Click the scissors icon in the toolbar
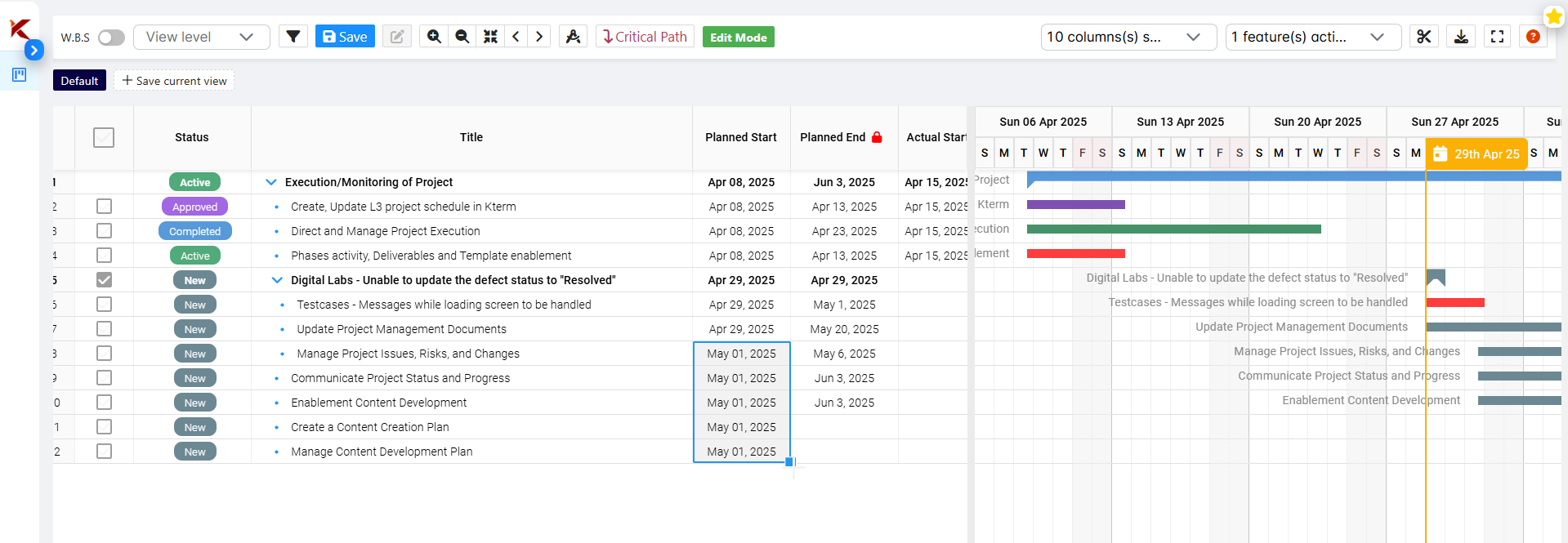Image resolution: width=1568 pixels, height=543 pixels. [1424, 37]
